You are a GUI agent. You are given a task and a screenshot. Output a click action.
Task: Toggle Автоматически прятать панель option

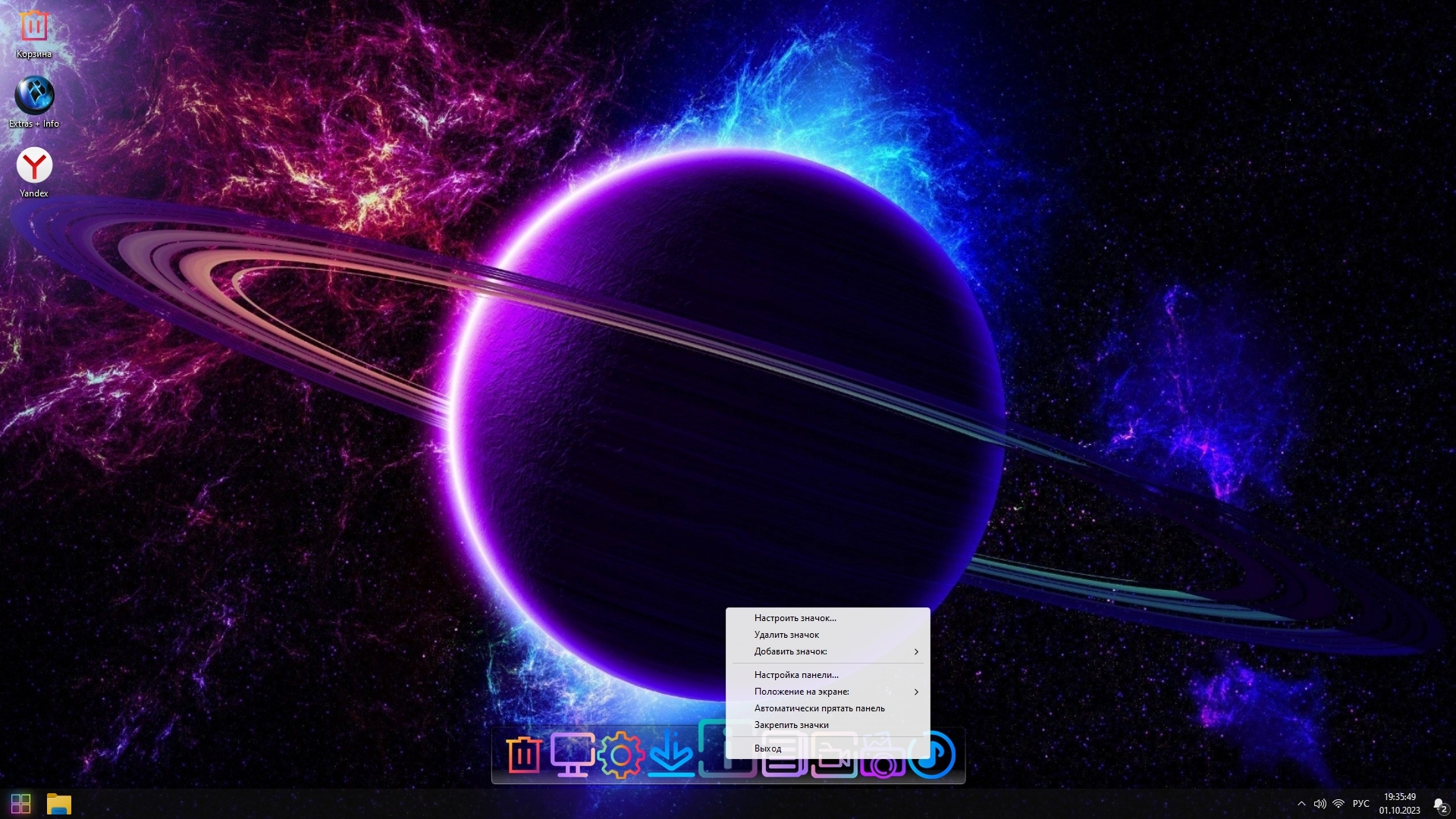pos(819,708)
